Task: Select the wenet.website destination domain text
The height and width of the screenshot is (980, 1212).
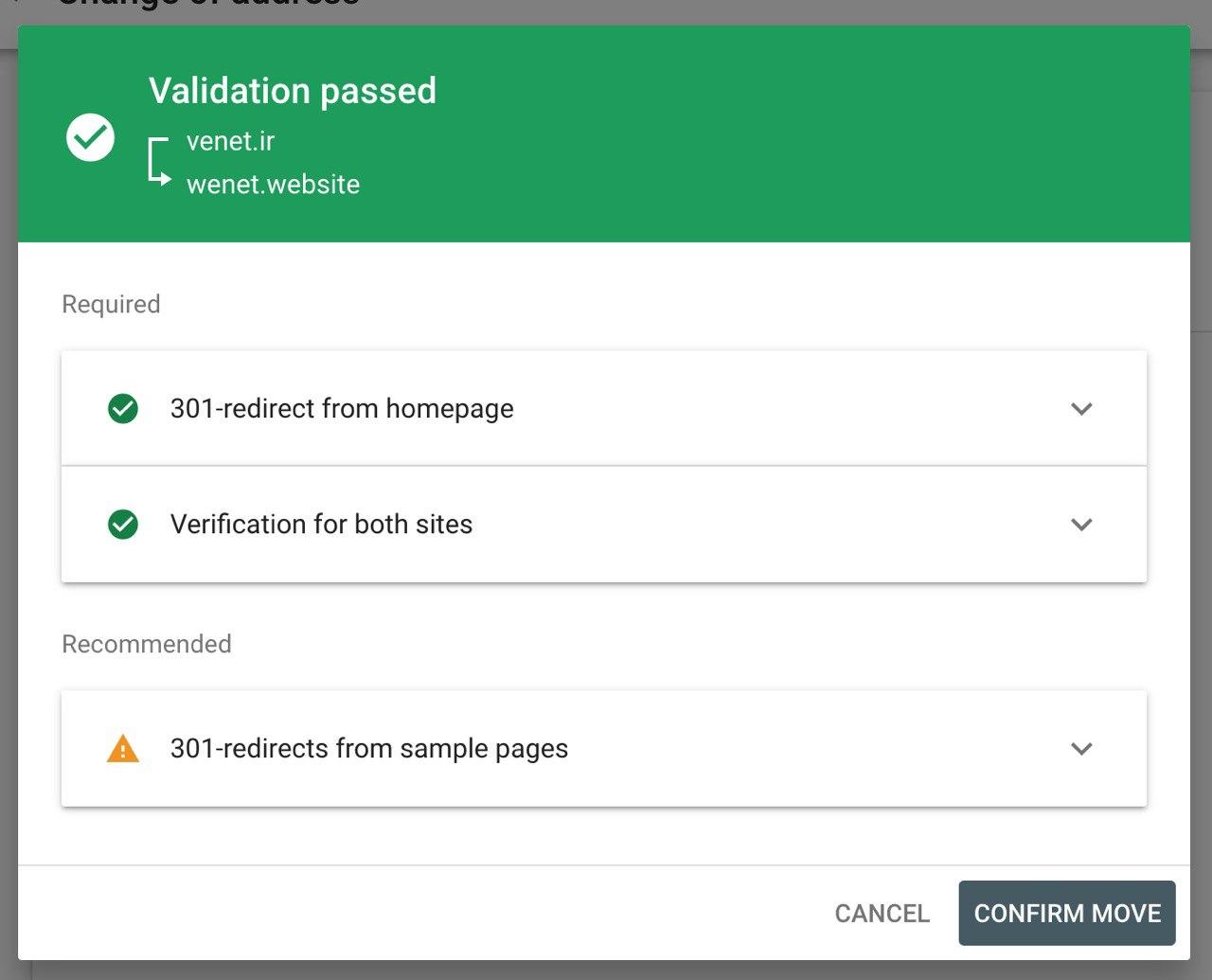Action: click(x=273, y=184)
